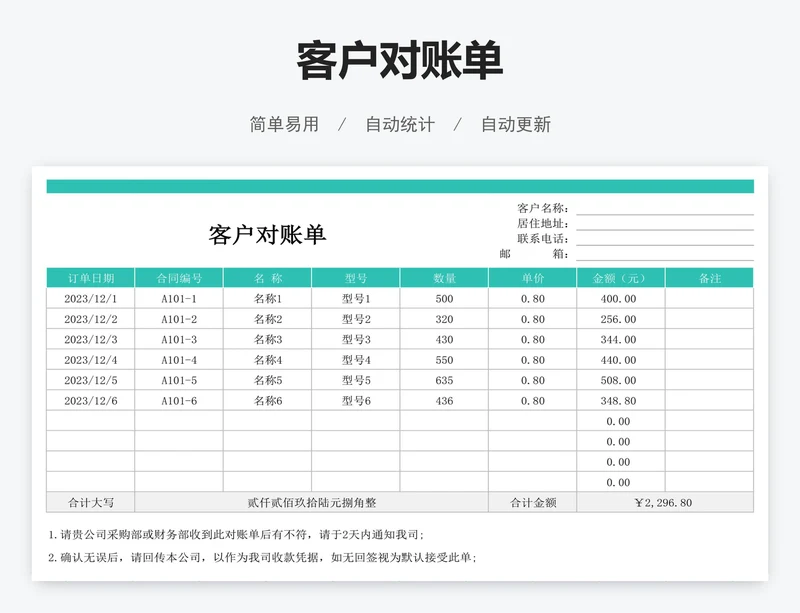Select quantity cell 436
Image resolution: width=800 pixels, height=613 pixels.
pos(444,401)
